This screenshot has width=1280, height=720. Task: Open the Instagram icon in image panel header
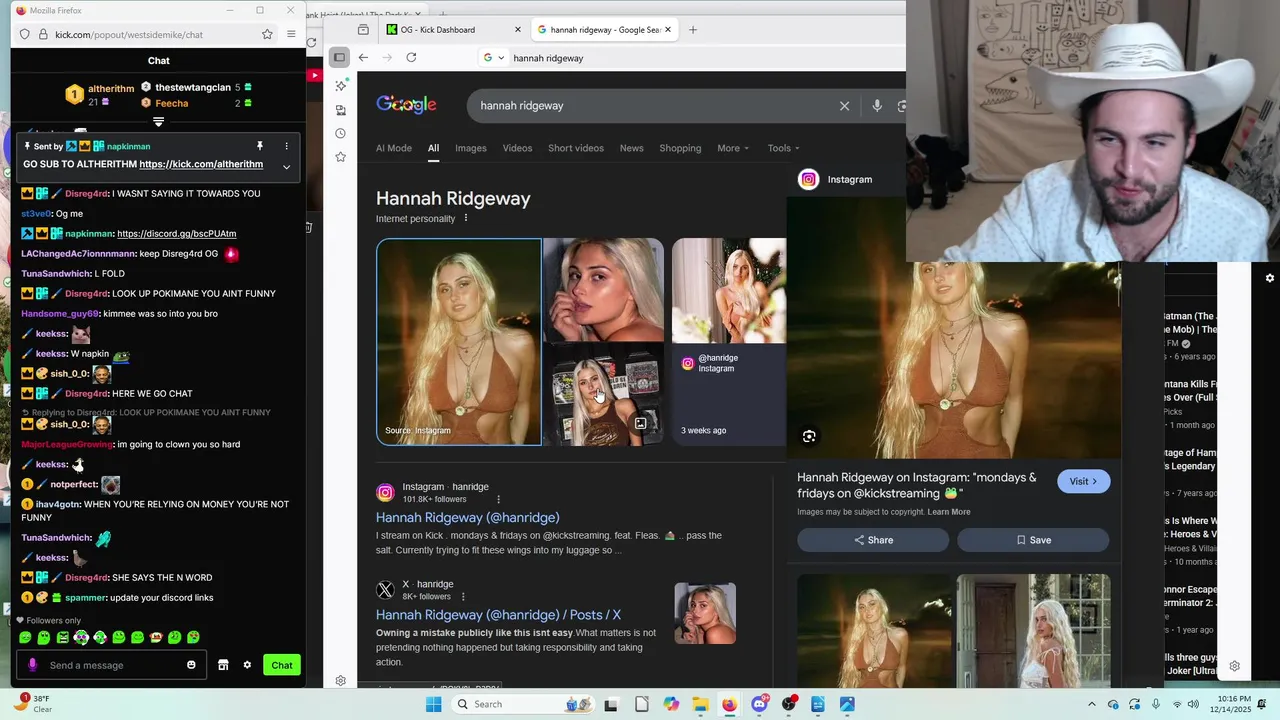click(808, 179)
